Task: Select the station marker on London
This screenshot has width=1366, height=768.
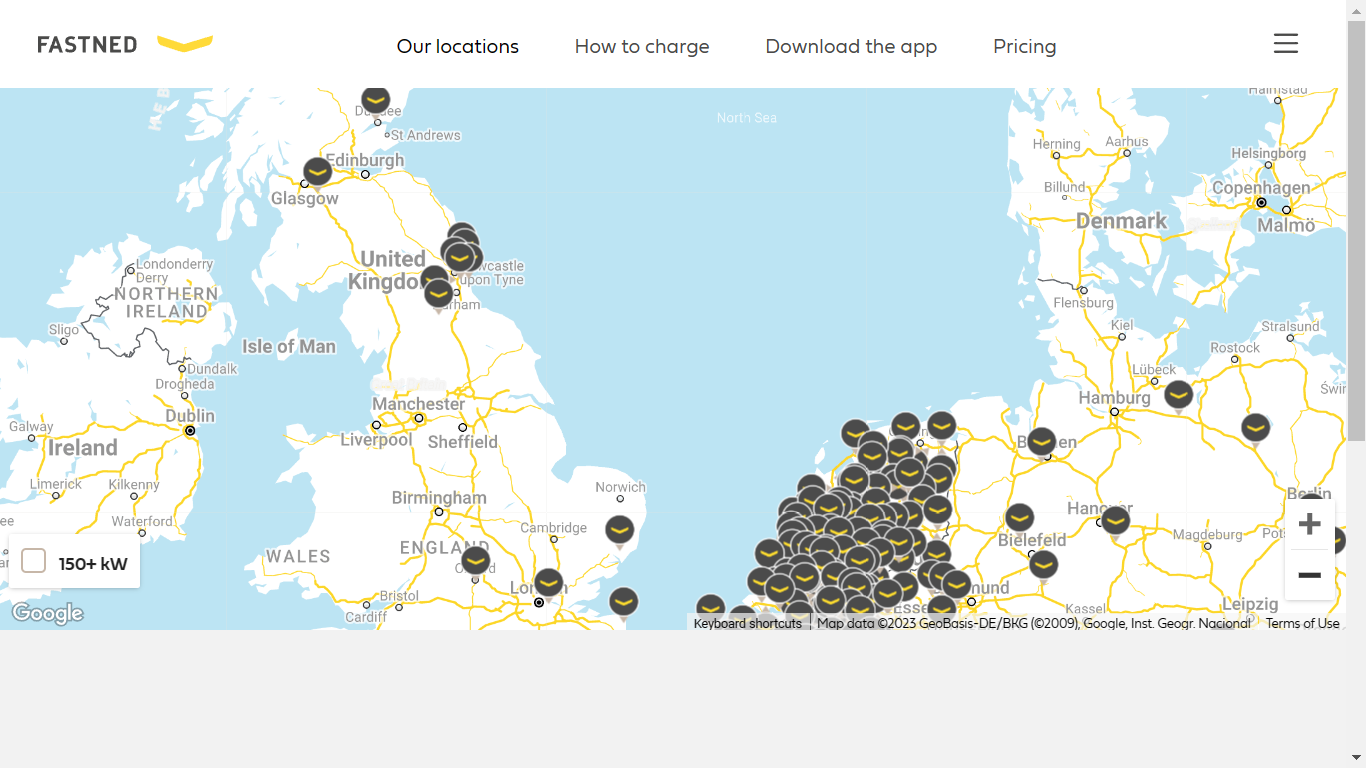Action: coord(548,584)
